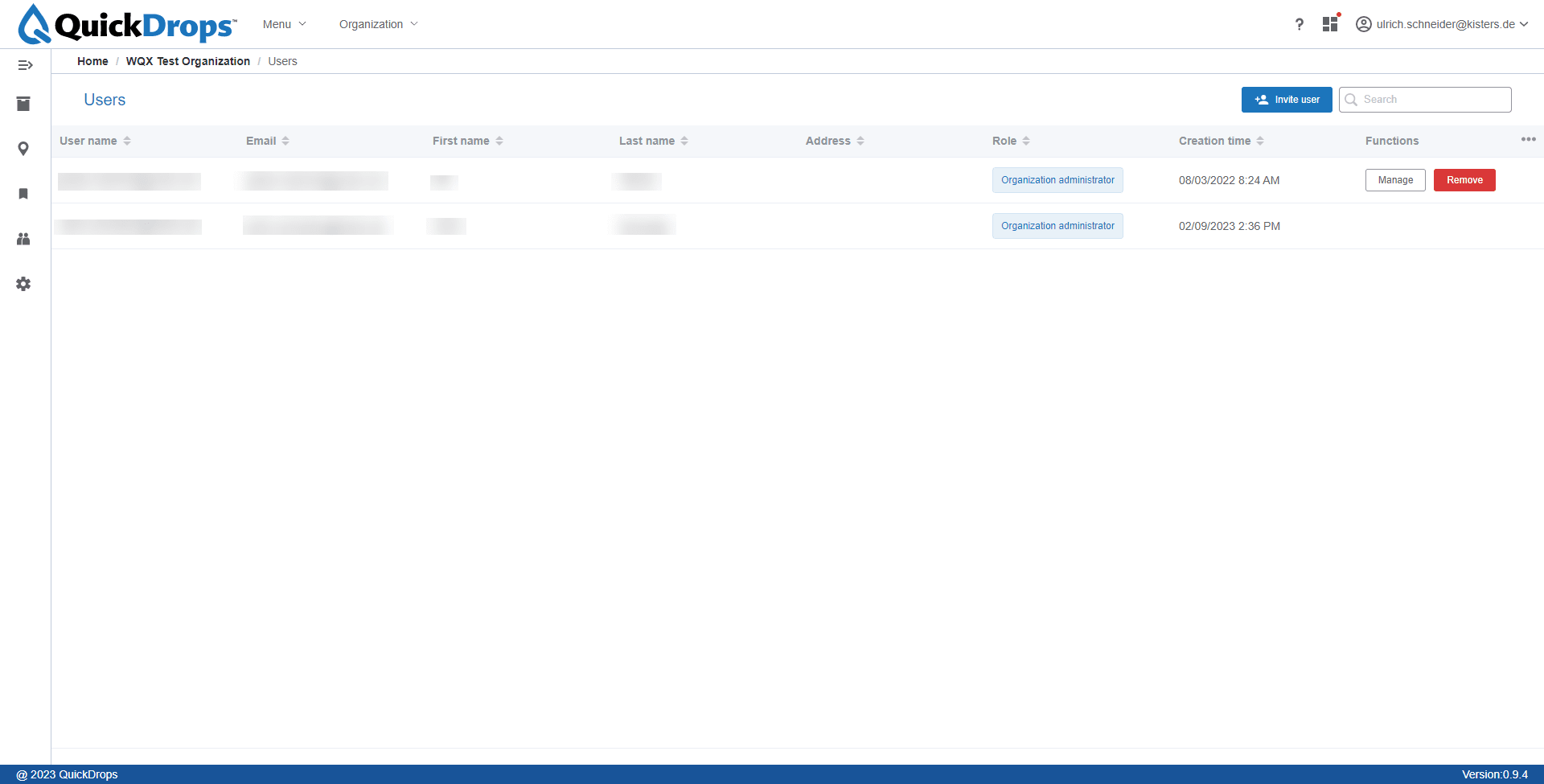1544x784 pixels.
Task: Open the settings gear sidebar icon
Action: [x=23, y=284]
